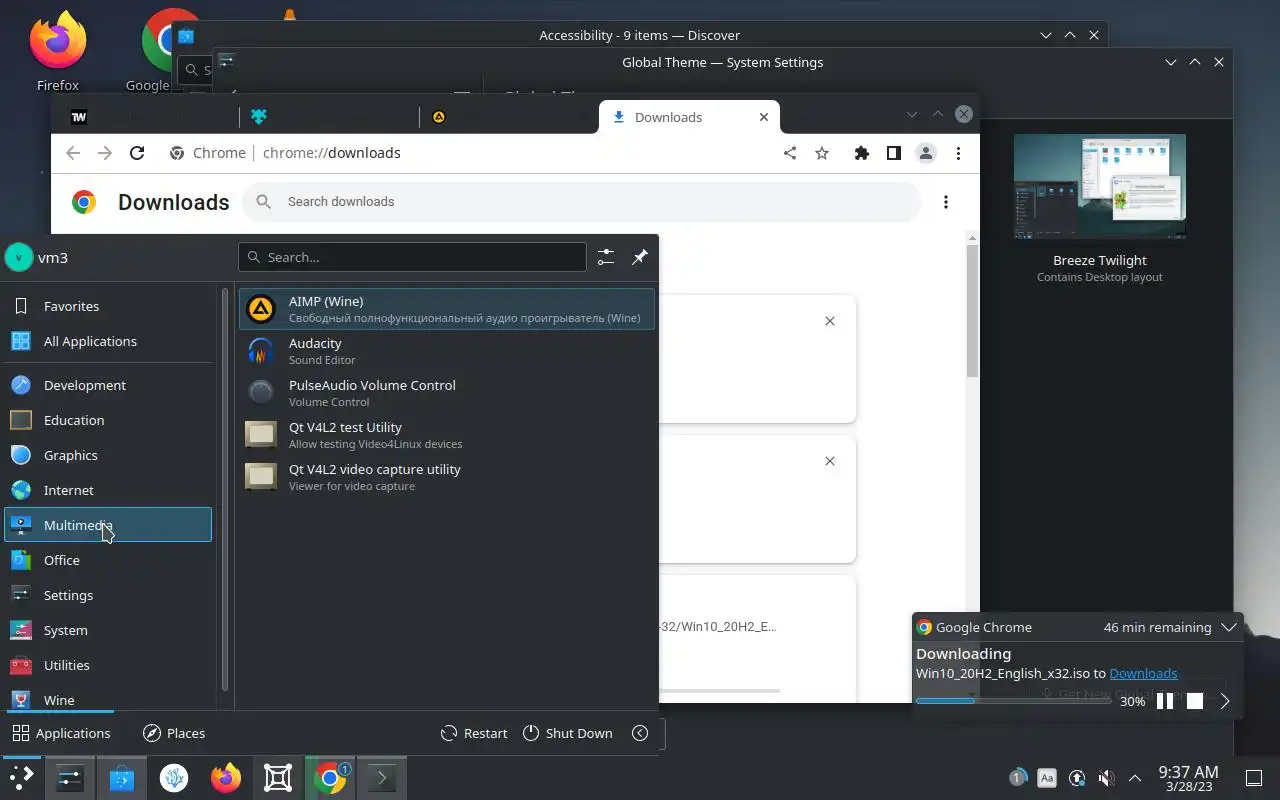Open the KDE application launcher button
The height and width of the screenshot is (800, 1280).
(20, 777)
